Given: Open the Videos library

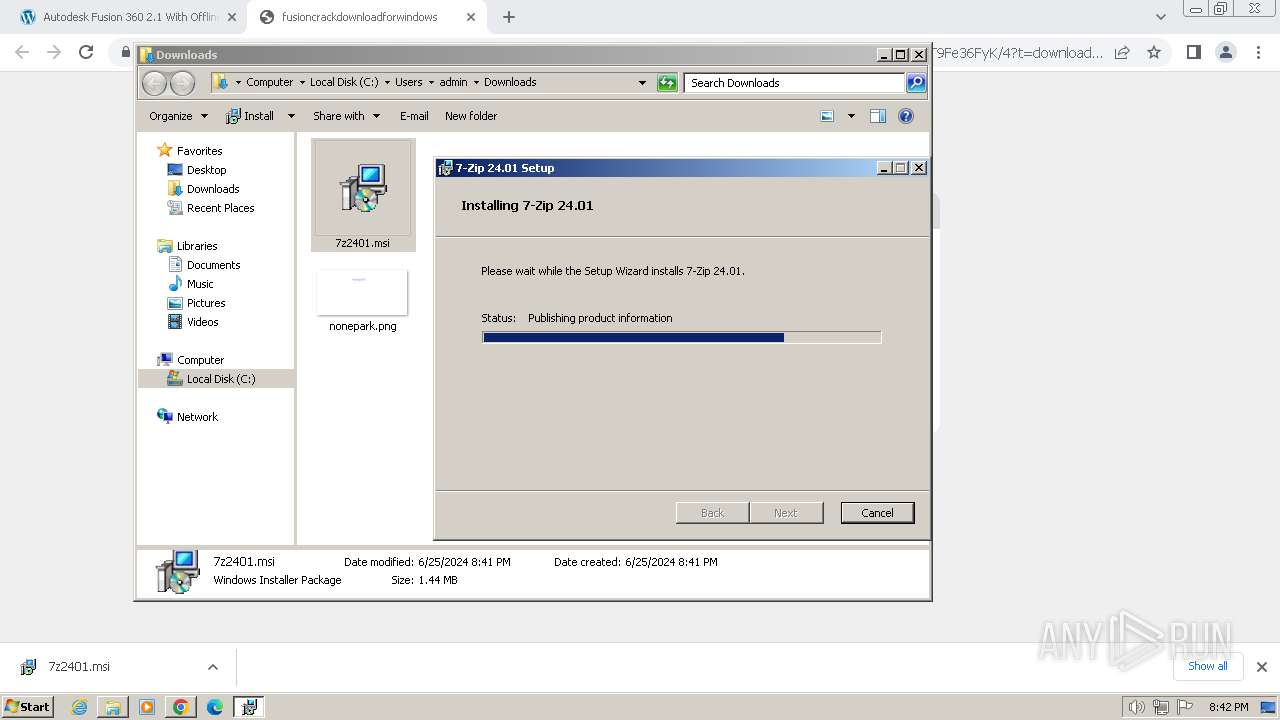Looking at the screenshot, I should 202,322.
